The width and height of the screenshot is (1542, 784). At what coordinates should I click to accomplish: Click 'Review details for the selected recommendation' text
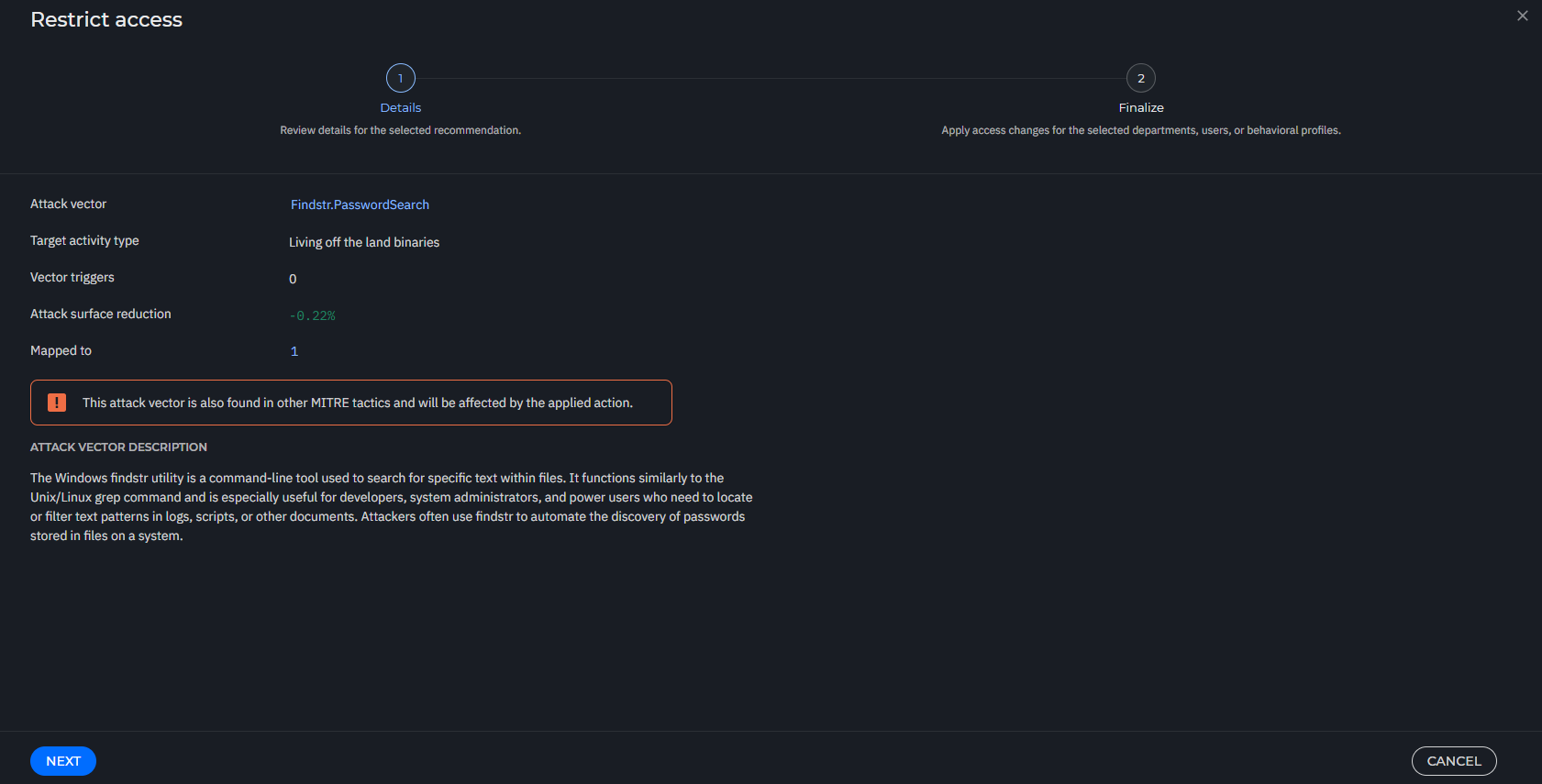click(x=401, y=130)
